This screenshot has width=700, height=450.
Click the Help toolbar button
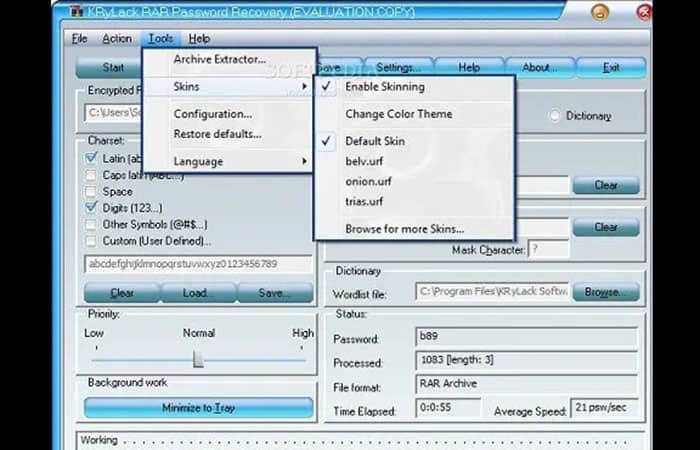click(469, 68)
